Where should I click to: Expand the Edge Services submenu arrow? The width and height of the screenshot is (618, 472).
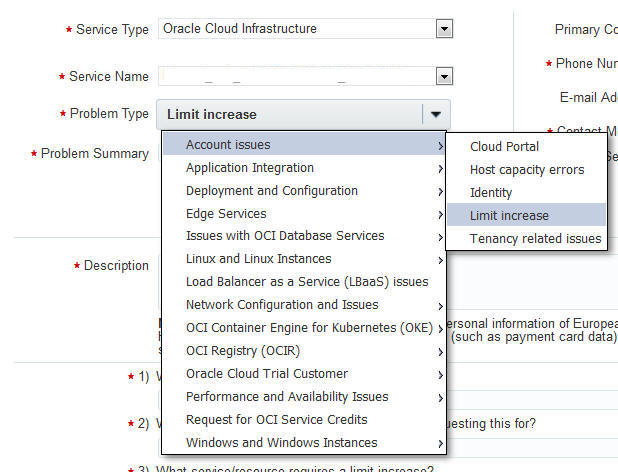tap(441, 215)
